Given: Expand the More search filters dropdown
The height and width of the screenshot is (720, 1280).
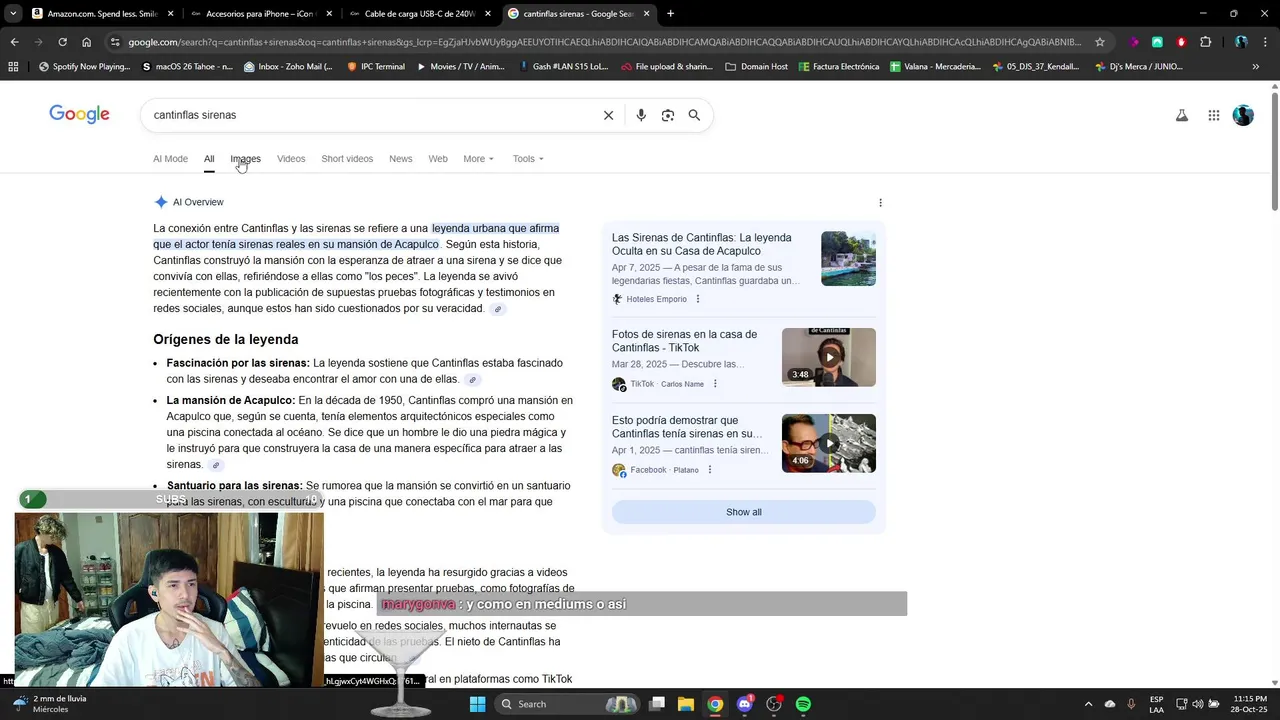Looking at the screenshot, I should 478,159.
